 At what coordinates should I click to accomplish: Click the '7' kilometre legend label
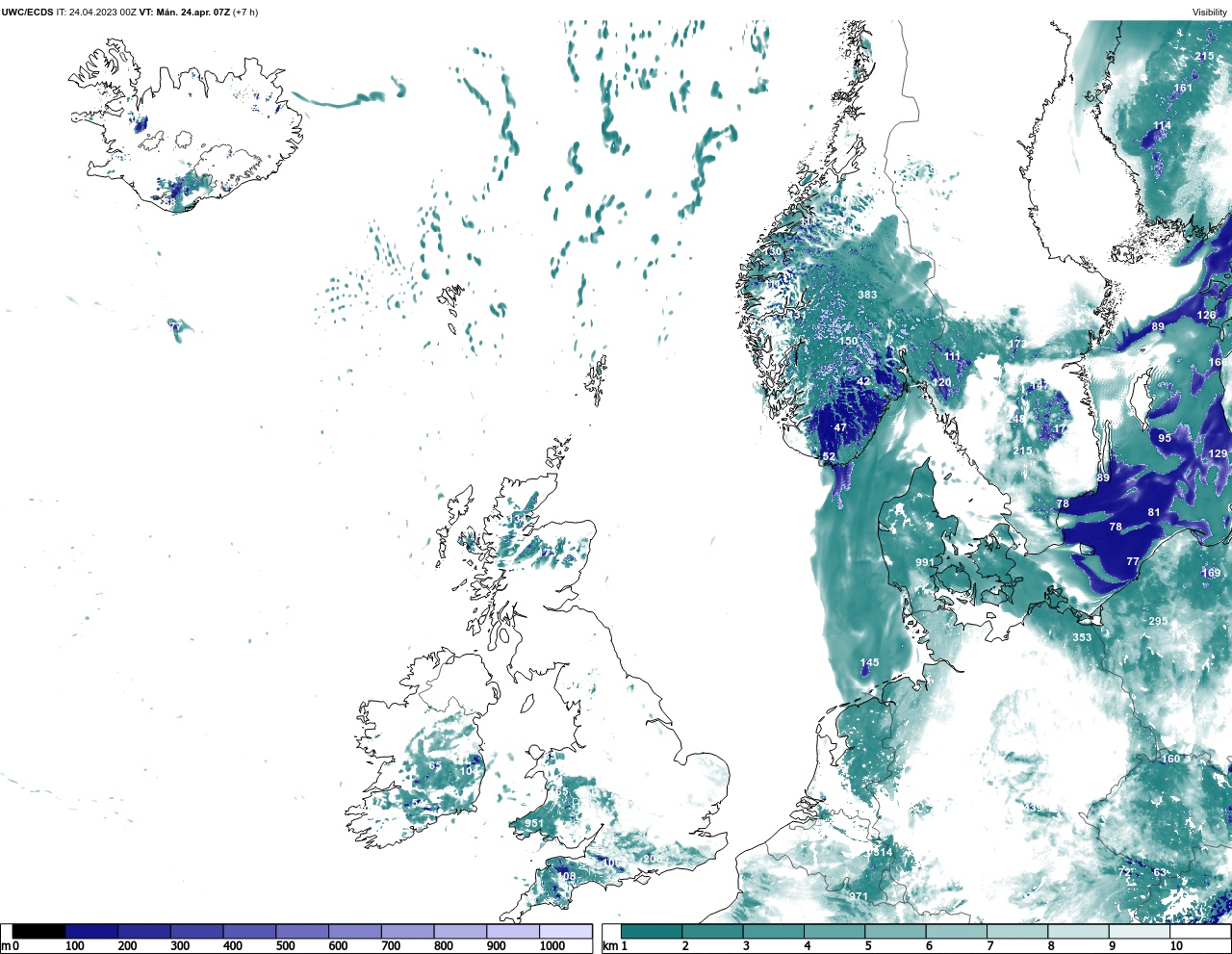tap(990, 946)
